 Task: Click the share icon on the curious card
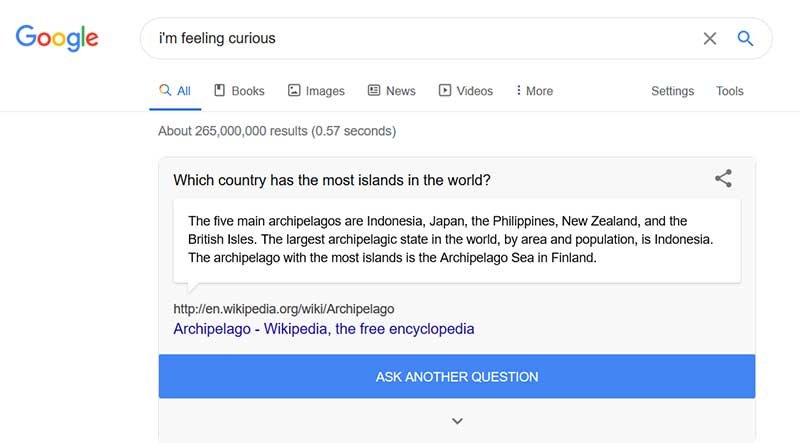[x=723, y=178]
